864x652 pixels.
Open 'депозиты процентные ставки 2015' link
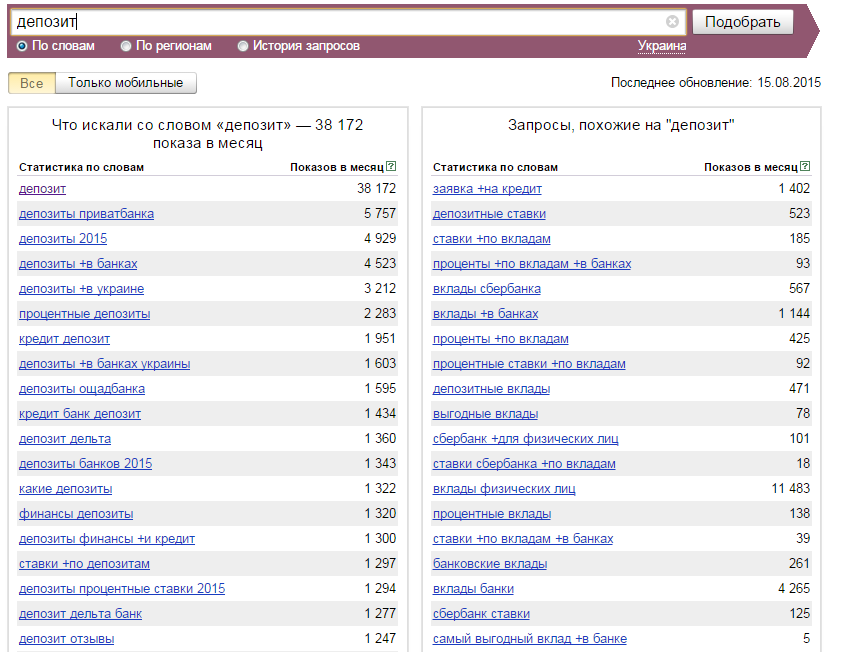122,589
